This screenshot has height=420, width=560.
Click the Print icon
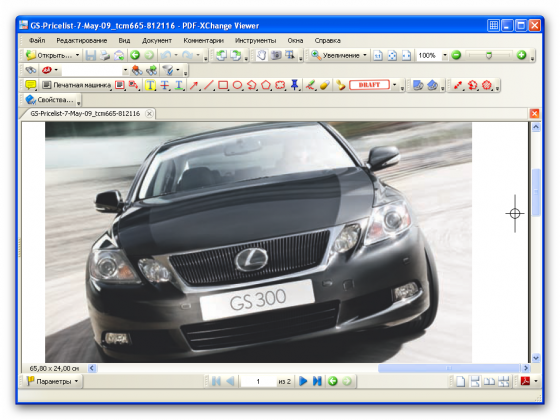pos(105,55)
